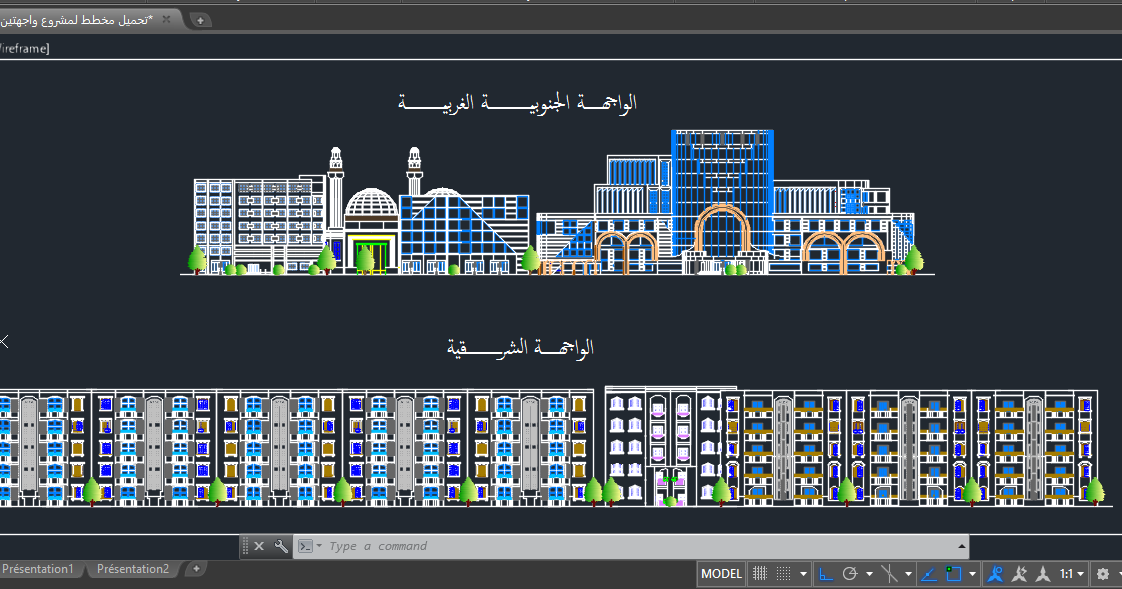The height and width of the screenshot is (589, 1122).
Task: Open the snap settings dropdown arrow
Action: (x=801, y=573)
